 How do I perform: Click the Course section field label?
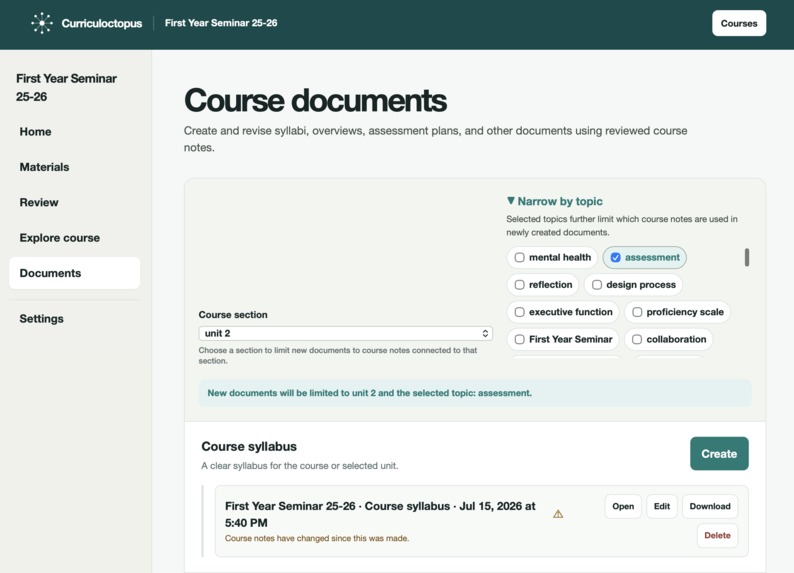tap(233, 315)
